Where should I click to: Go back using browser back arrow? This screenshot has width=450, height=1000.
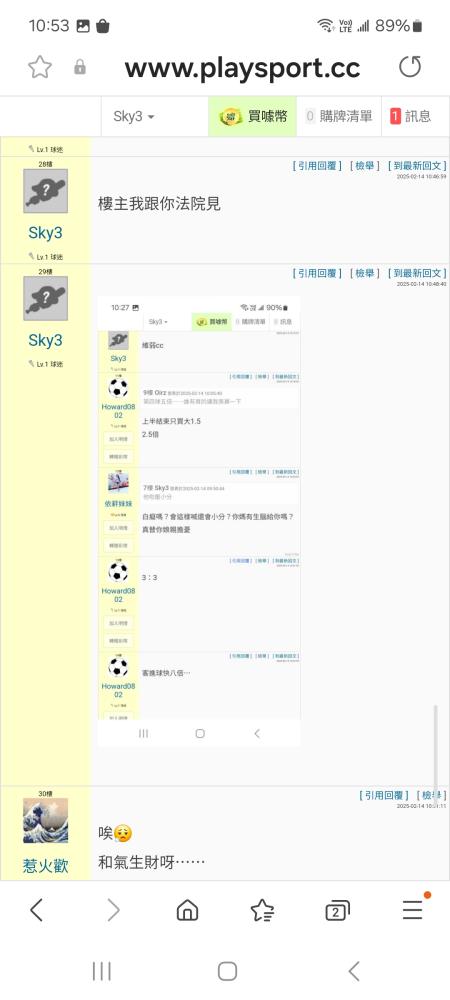[x=36, y=910]
